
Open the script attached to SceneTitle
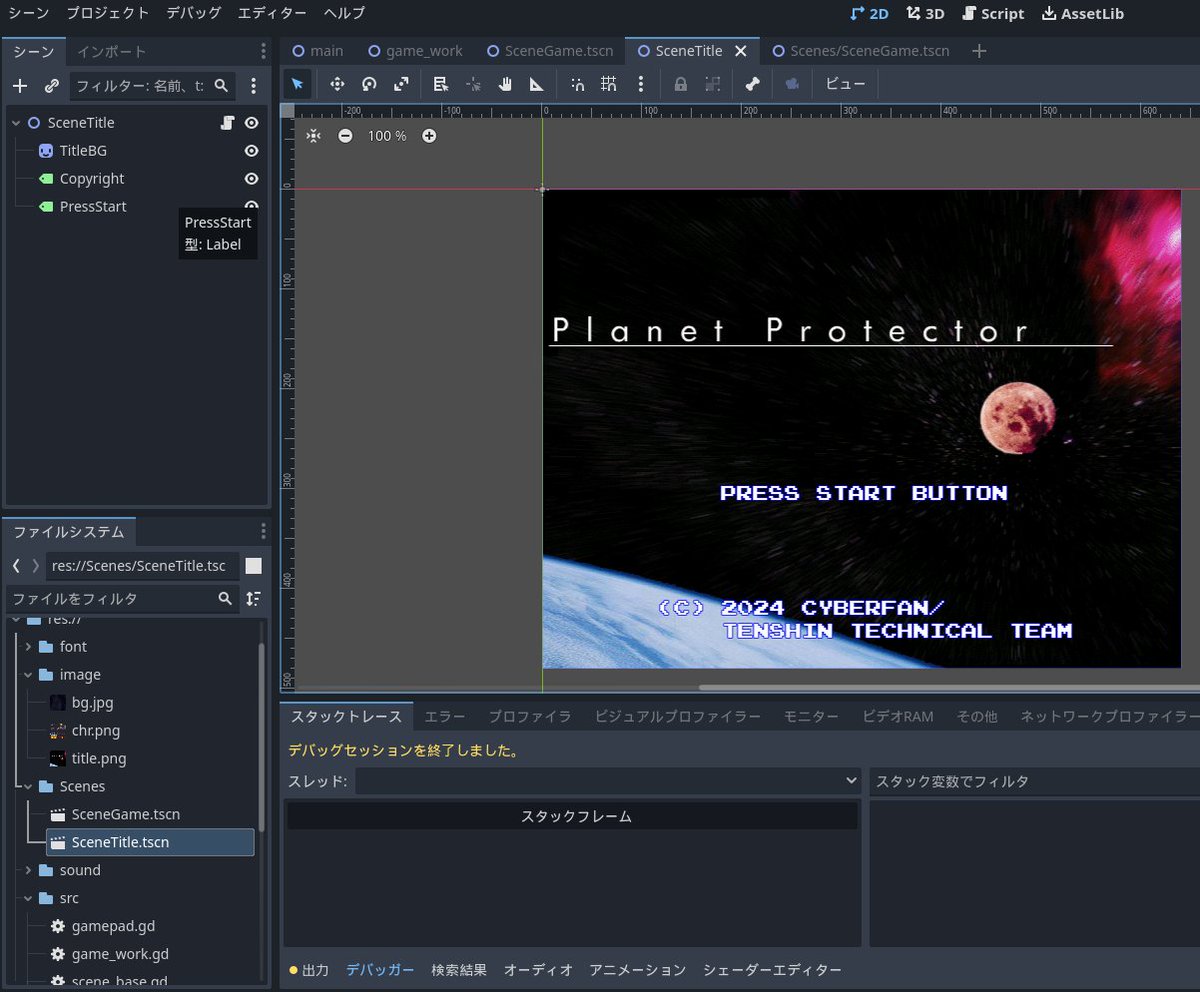click(x=228, y=122)
